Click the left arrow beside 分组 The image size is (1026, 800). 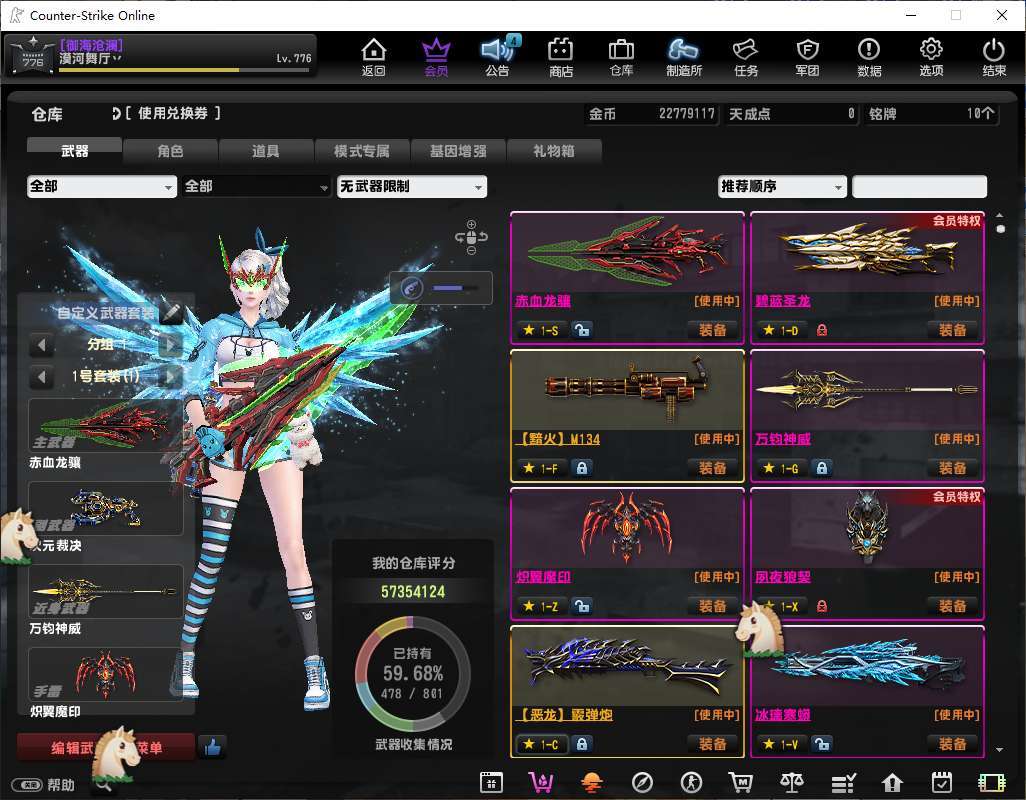coord(41,344)
